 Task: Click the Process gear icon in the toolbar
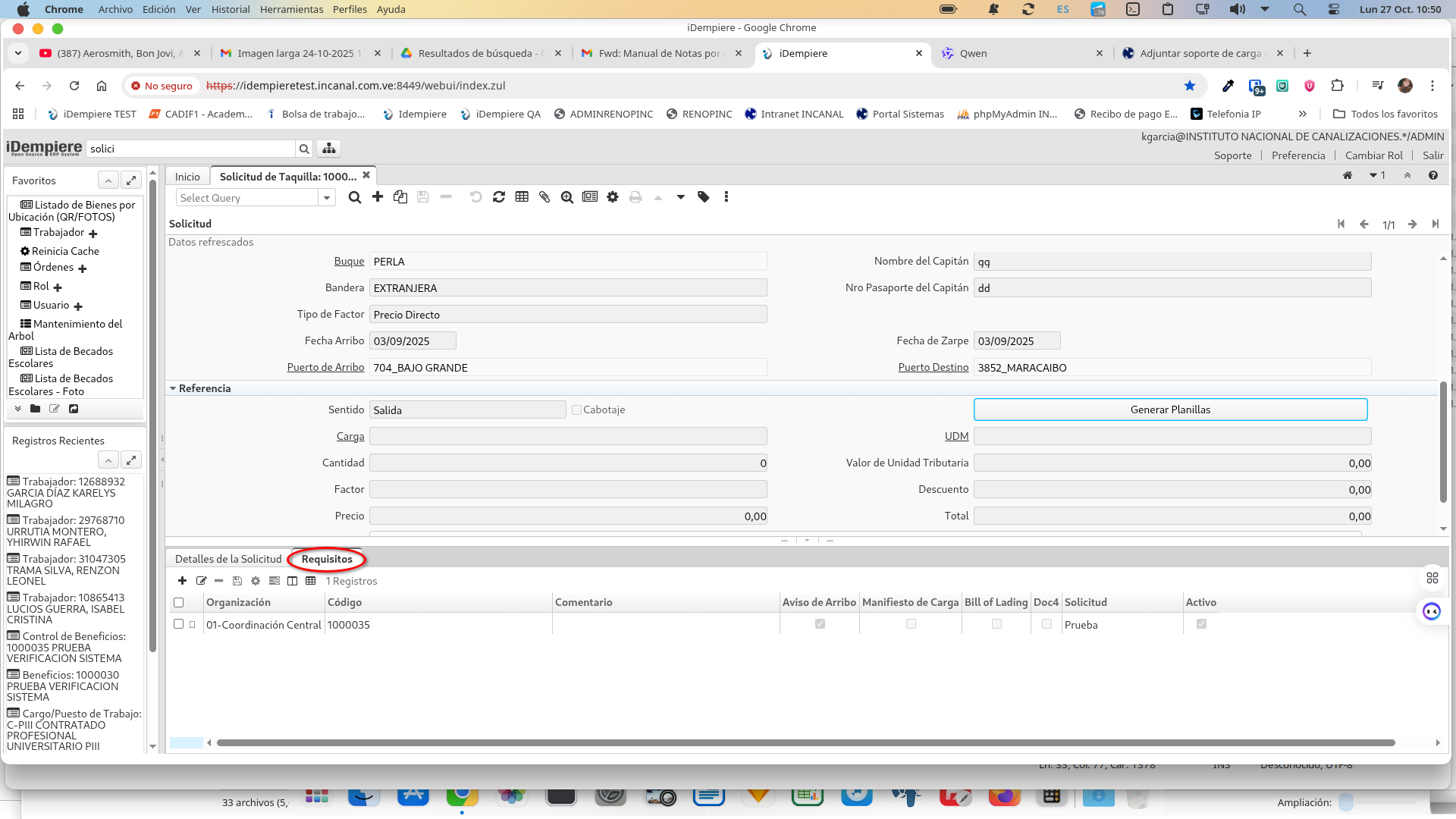[x=613, y=197]
